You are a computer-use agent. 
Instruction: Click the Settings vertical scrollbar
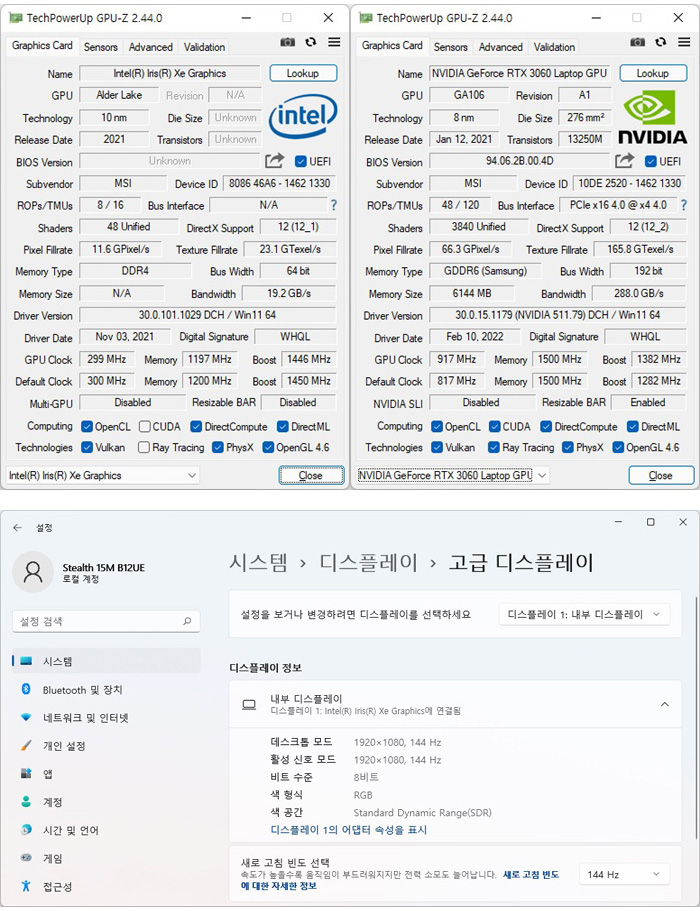(696, 718)
